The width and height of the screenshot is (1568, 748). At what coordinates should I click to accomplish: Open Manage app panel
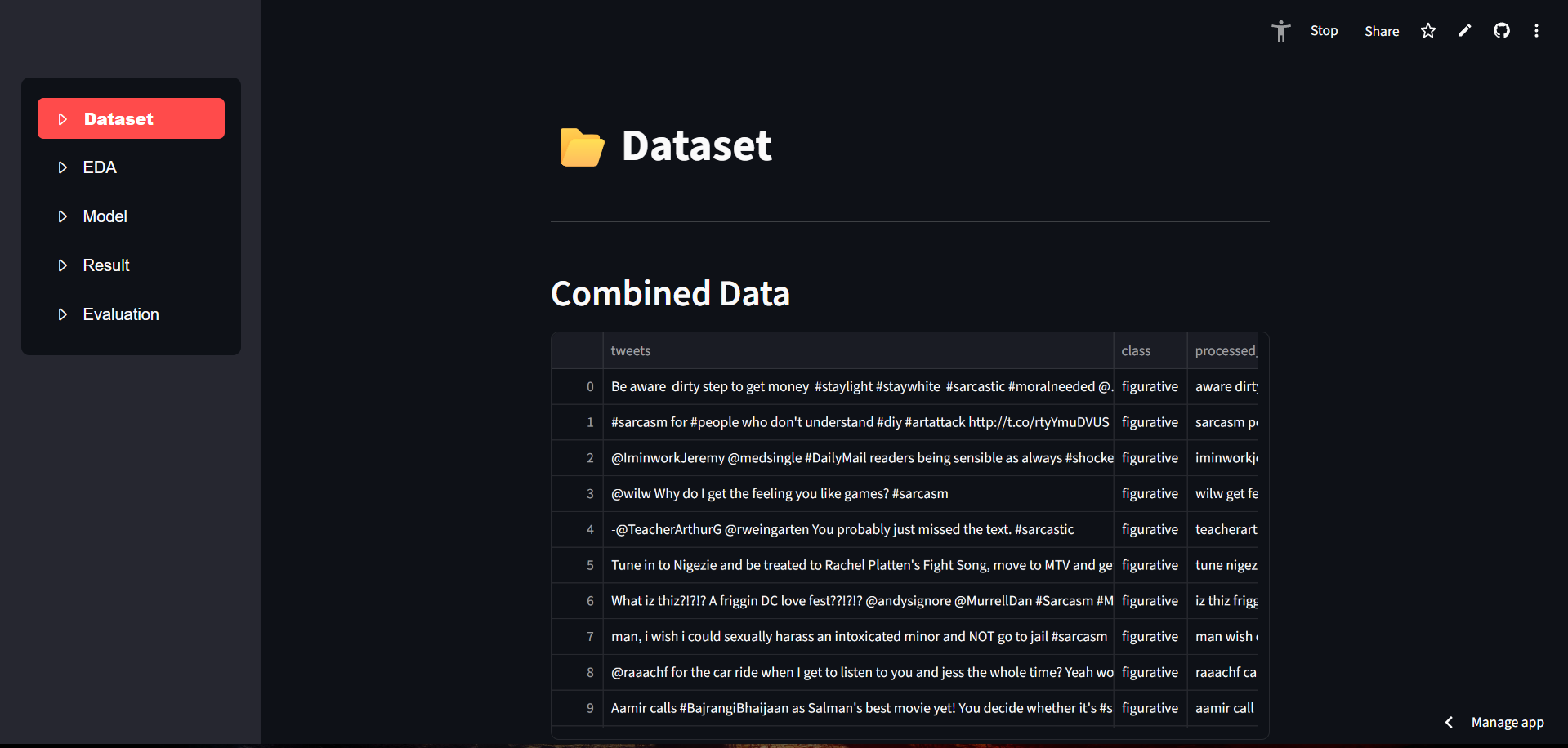coord(1507,722)
